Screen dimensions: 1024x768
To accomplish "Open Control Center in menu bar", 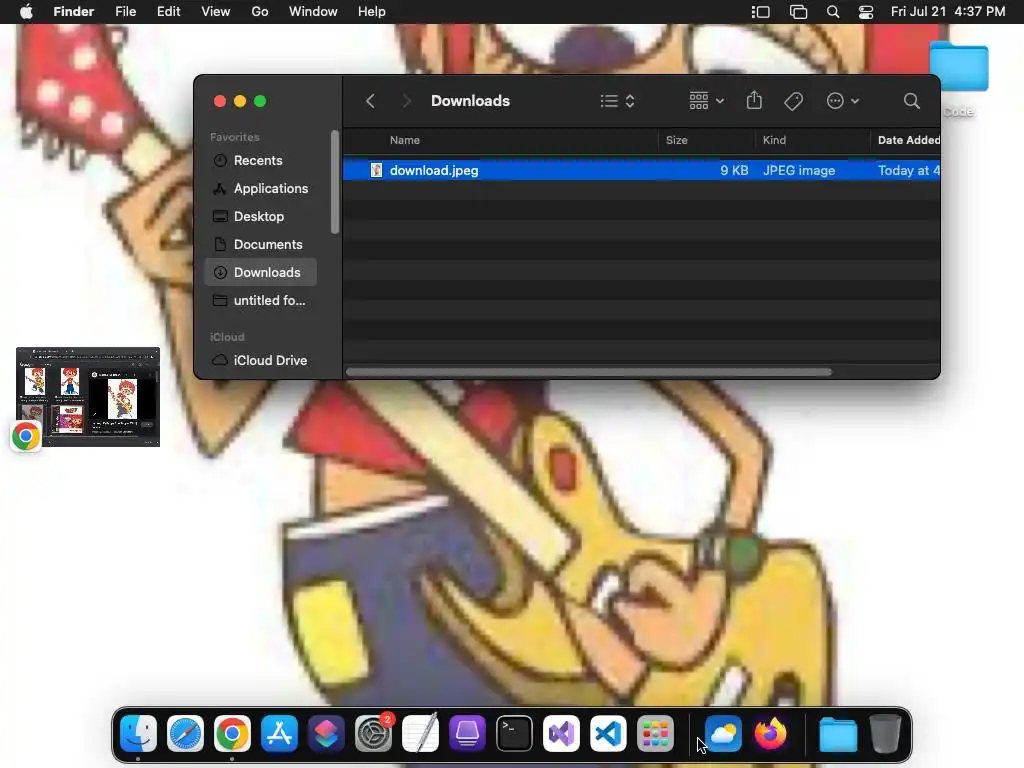I will pyautogui.click(x=866, y=12).
